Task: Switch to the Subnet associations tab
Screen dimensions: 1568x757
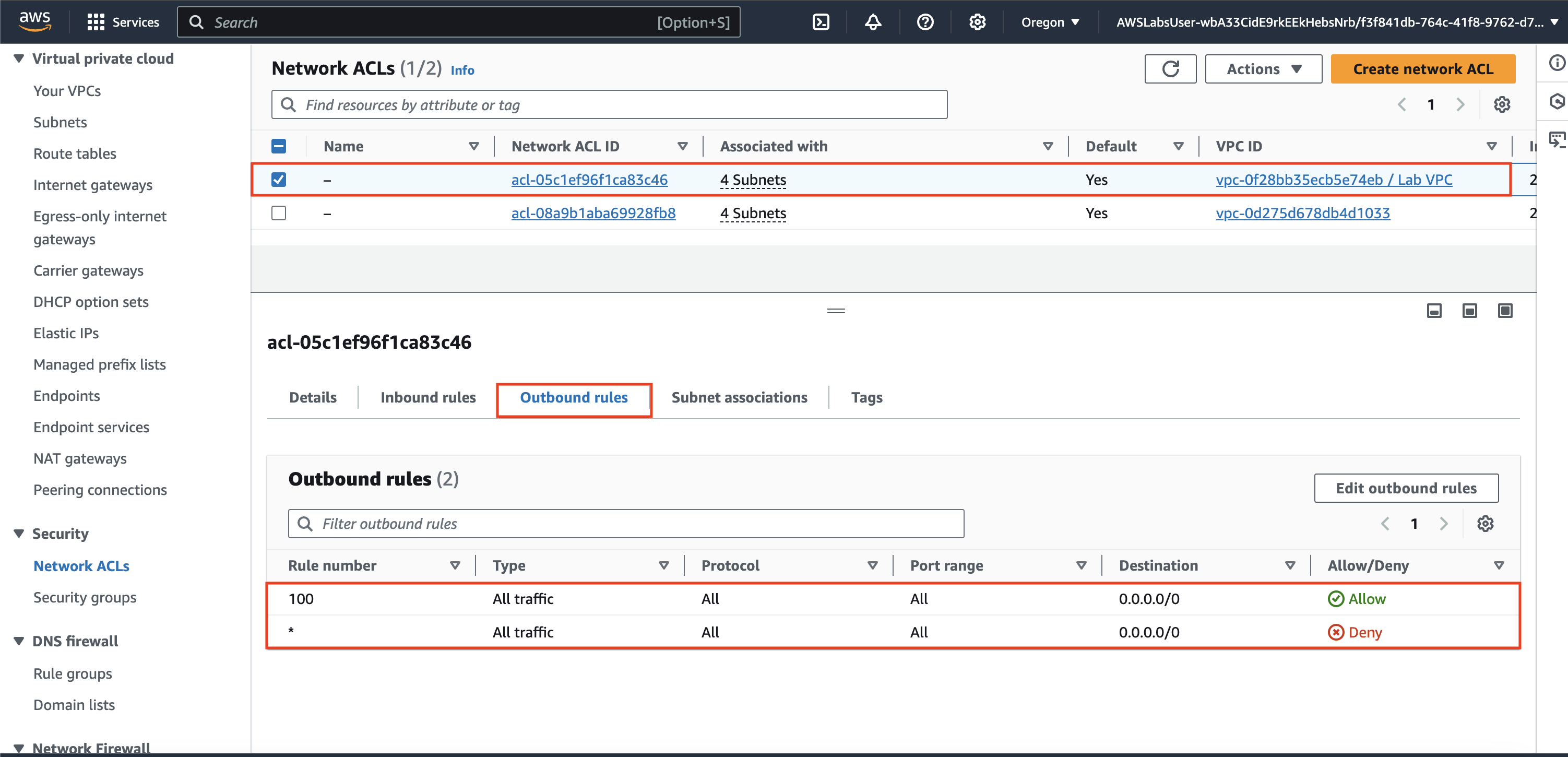Action: 739,398
